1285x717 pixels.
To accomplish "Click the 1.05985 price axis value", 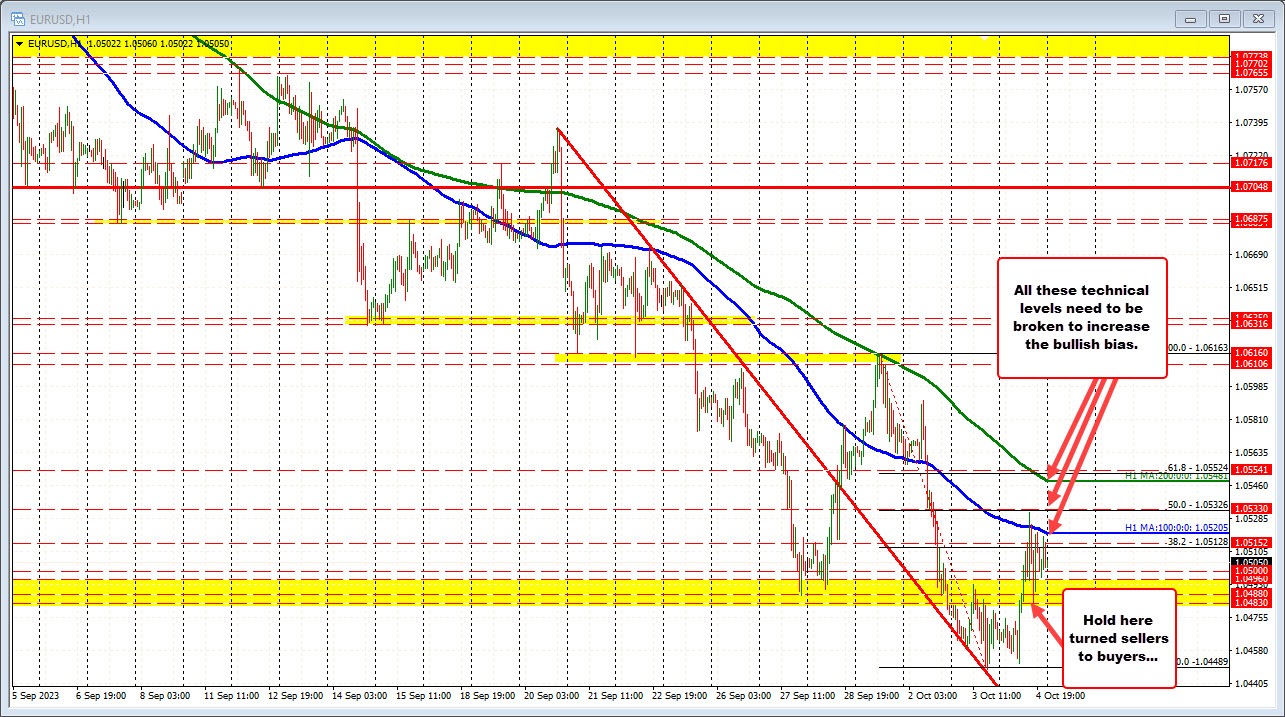I will point(1251,386).
